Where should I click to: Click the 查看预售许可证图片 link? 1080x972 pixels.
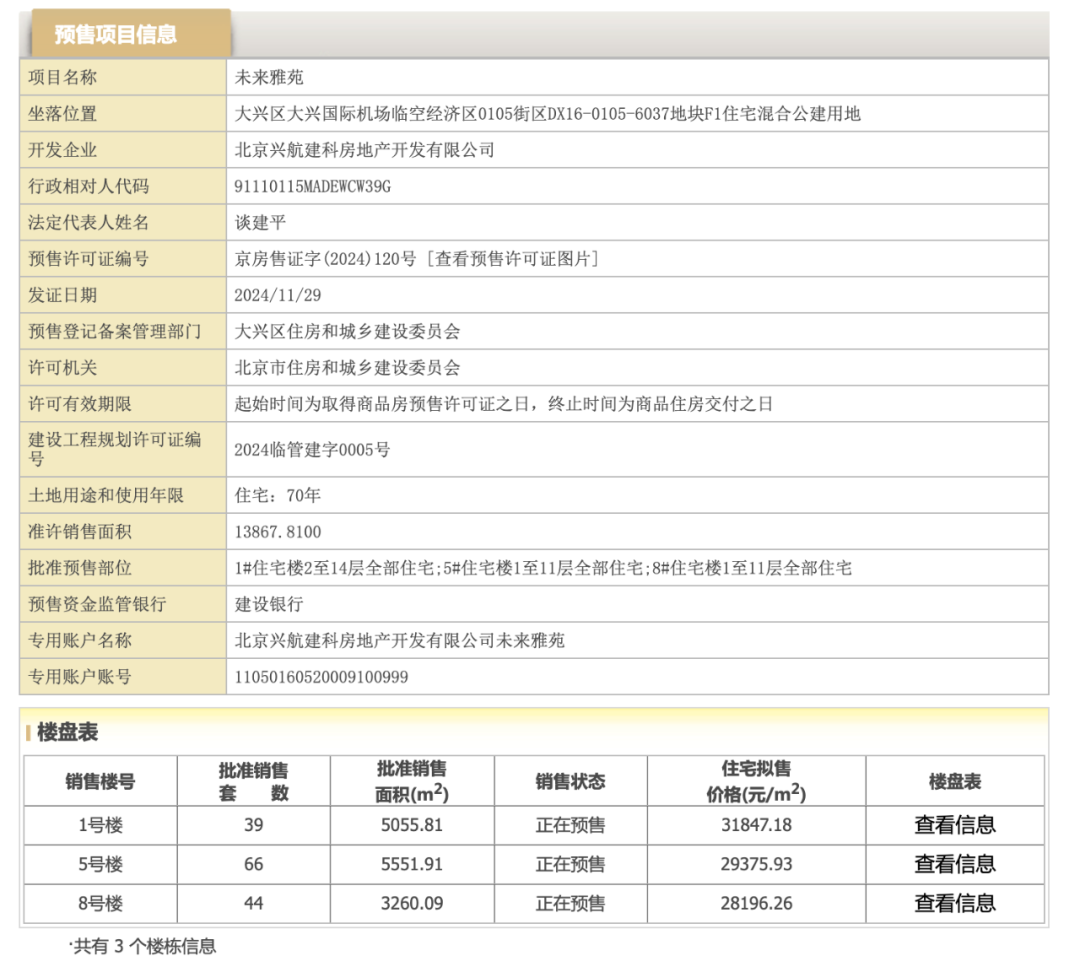tap(513, 259)
